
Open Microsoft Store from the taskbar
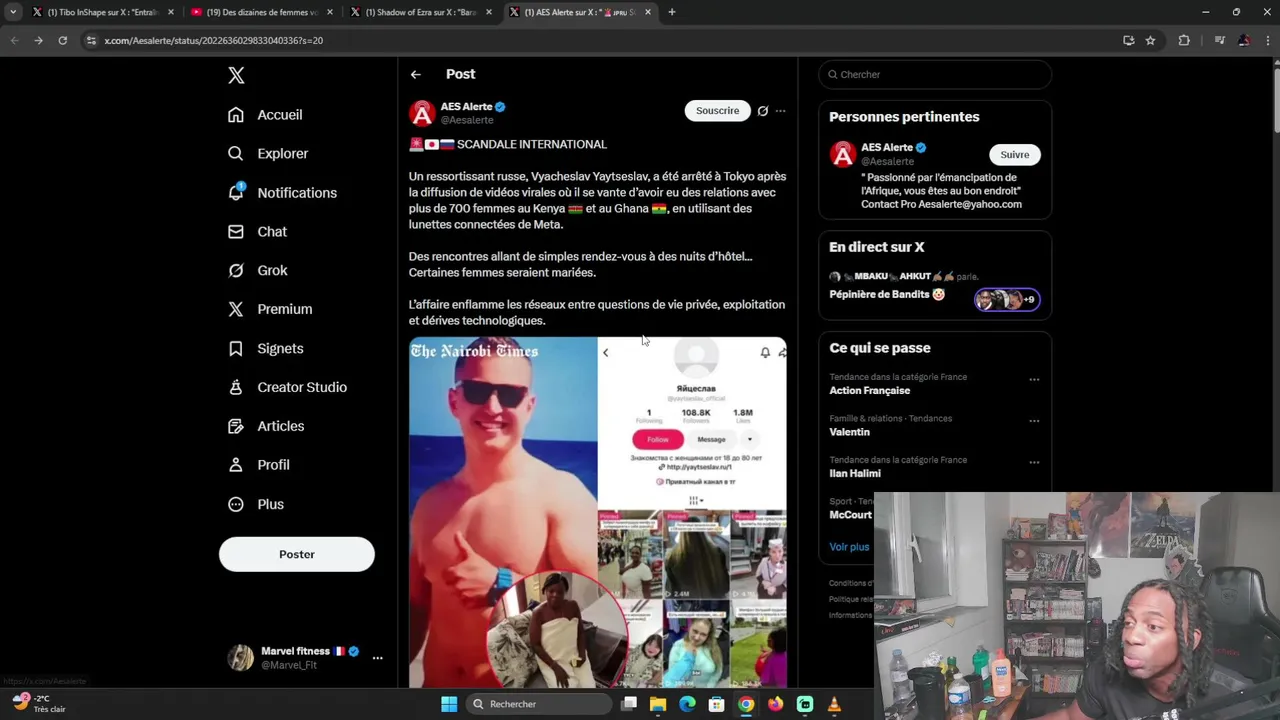(717, 704)
